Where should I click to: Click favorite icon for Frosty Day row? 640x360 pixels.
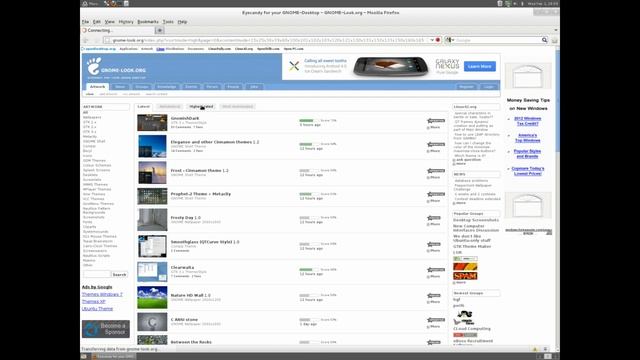click(433, 218)
